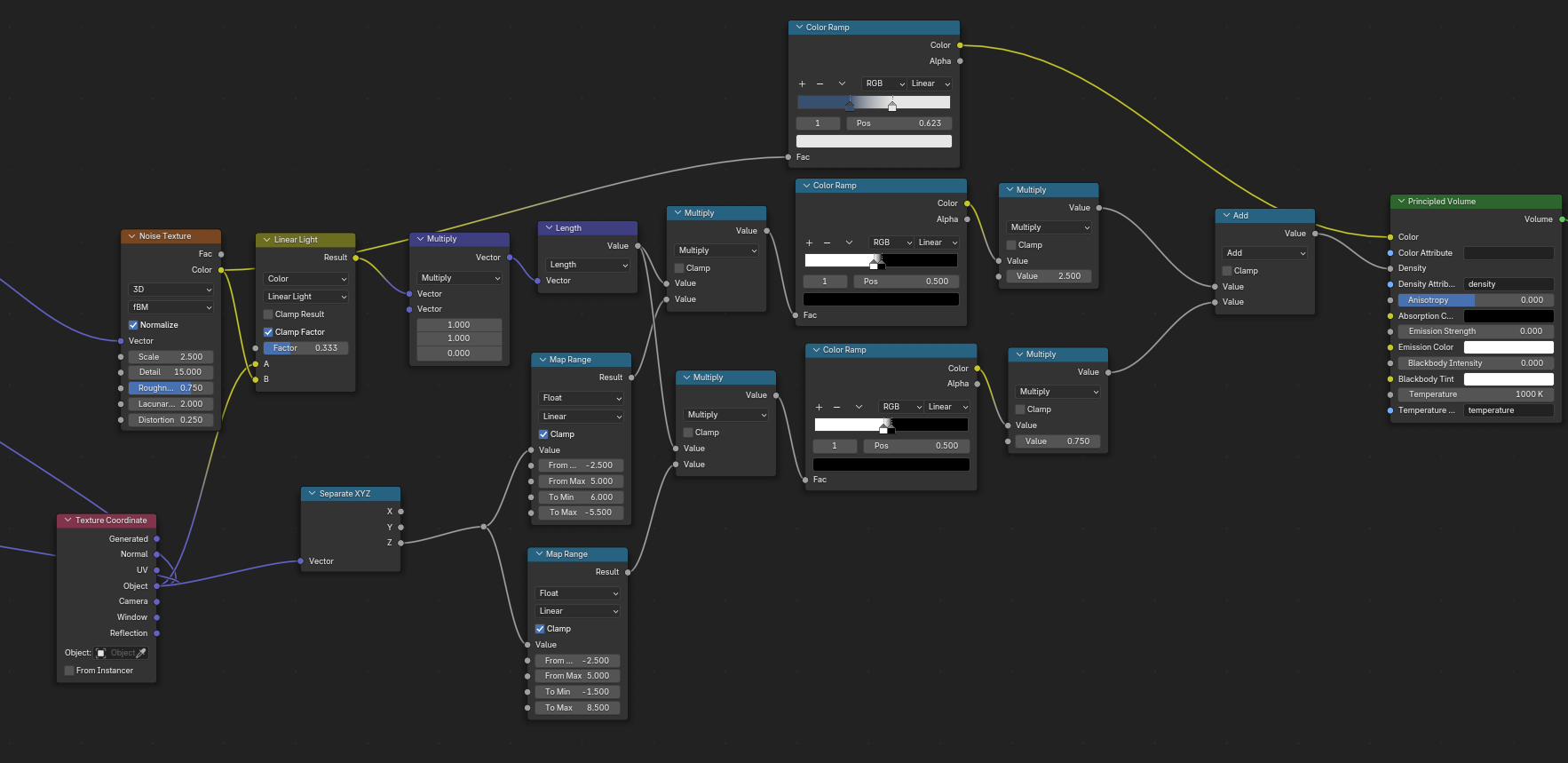Open the Linear interpolation dropdown in topmost Color Ramp
Viewport: 1568px width, 763px height.
click(x=930, y=83)
